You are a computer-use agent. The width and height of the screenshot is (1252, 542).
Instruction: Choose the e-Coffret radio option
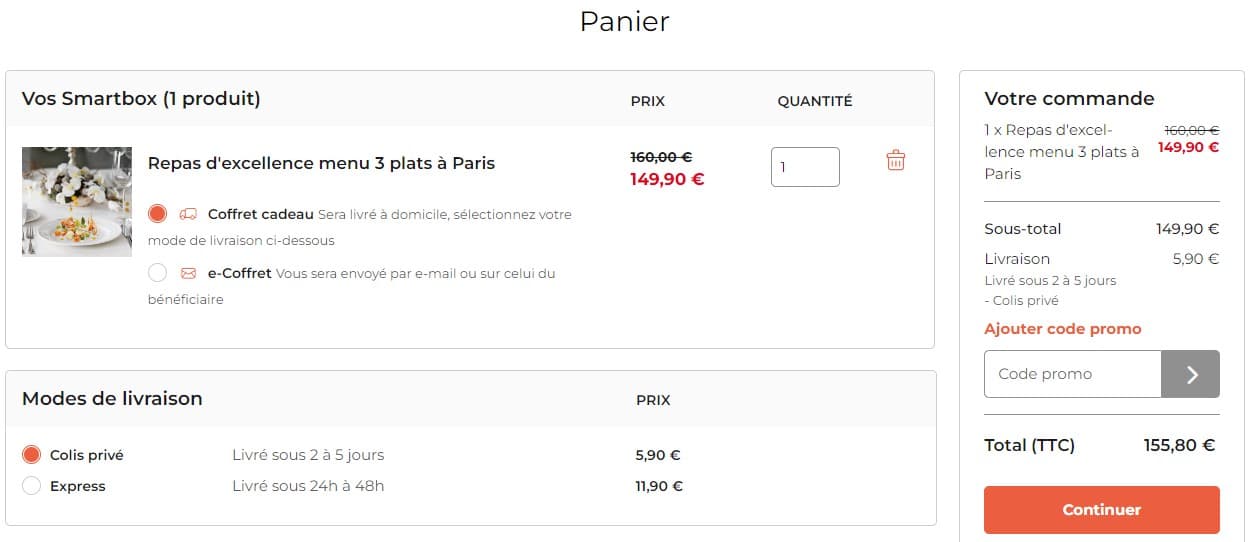coord(157,273)
